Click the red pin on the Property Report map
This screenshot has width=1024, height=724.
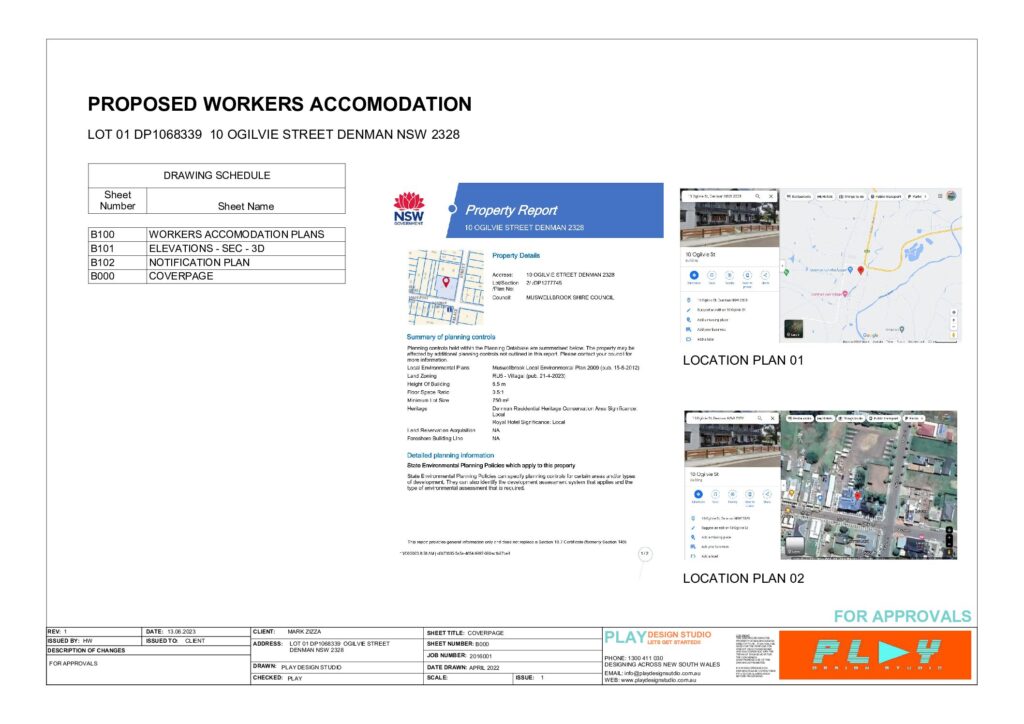tap(446, 282)
